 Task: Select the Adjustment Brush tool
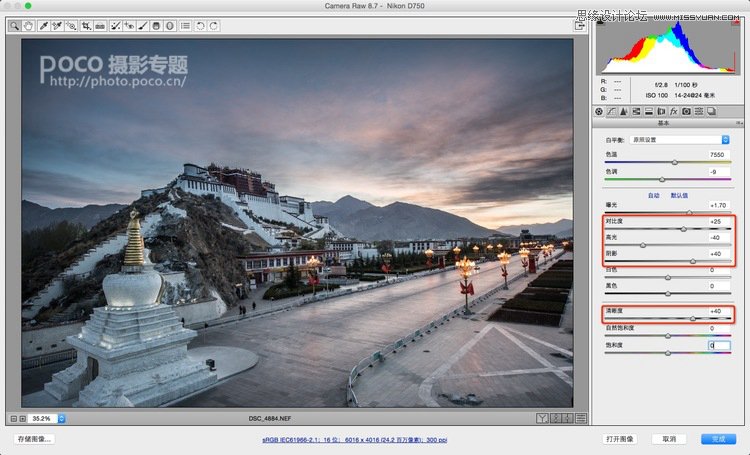(143, 26)
